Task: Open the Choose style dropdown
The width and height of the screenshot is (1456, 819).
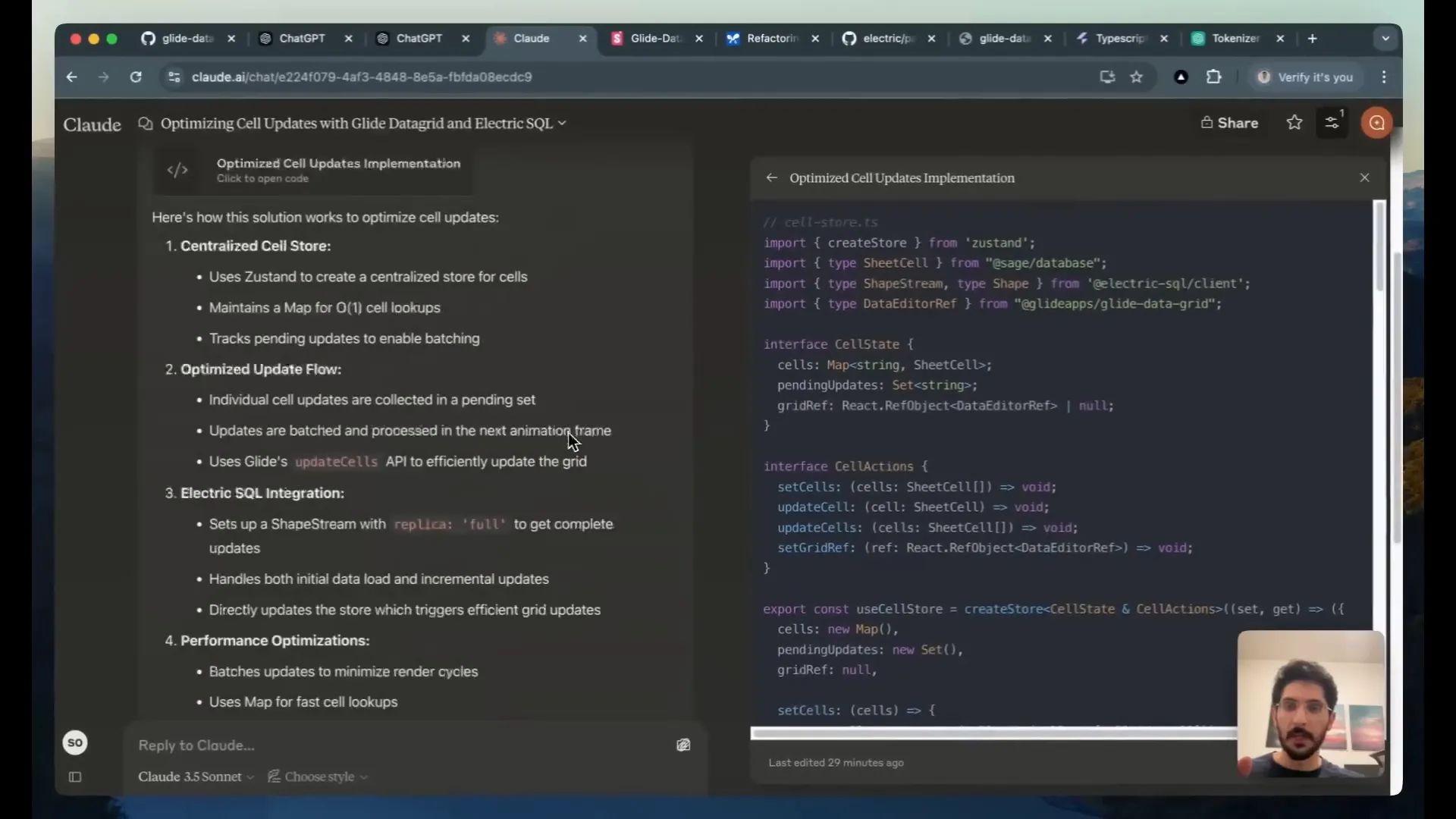Action: point(318,777)
